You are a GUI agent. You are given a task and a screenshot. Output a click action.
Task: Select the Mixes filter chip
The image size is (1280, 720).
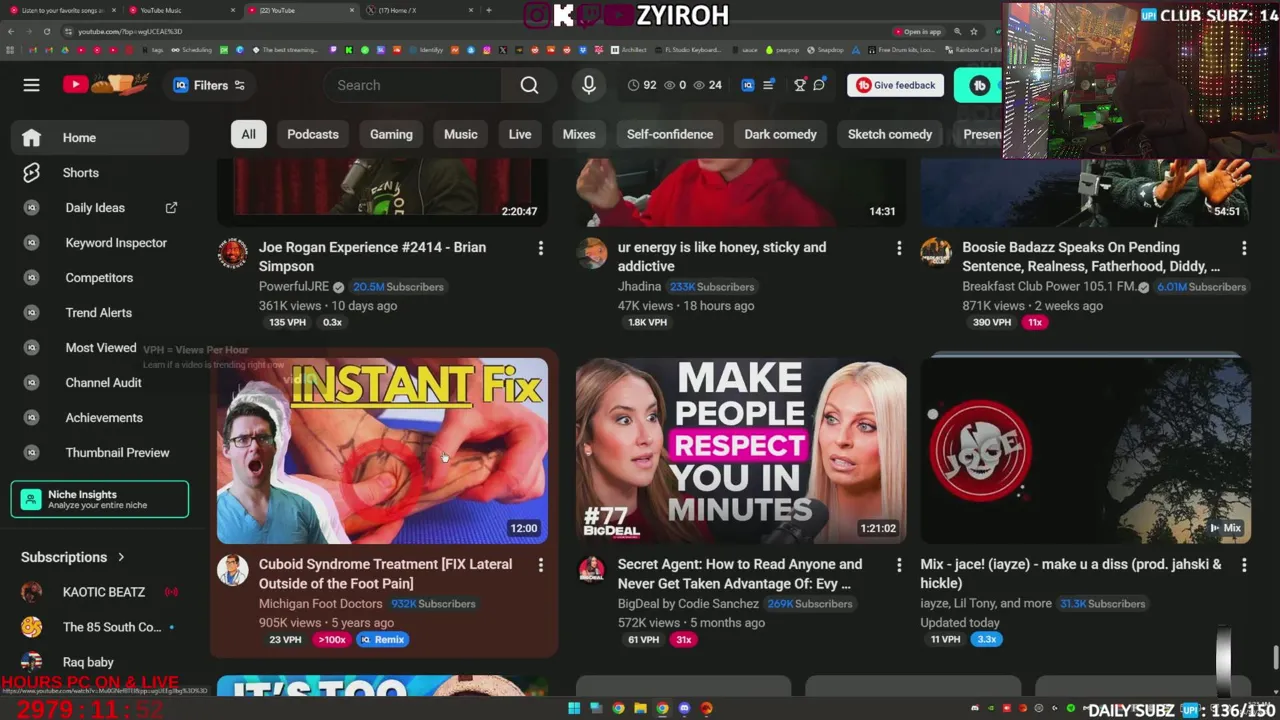(579, 134)
